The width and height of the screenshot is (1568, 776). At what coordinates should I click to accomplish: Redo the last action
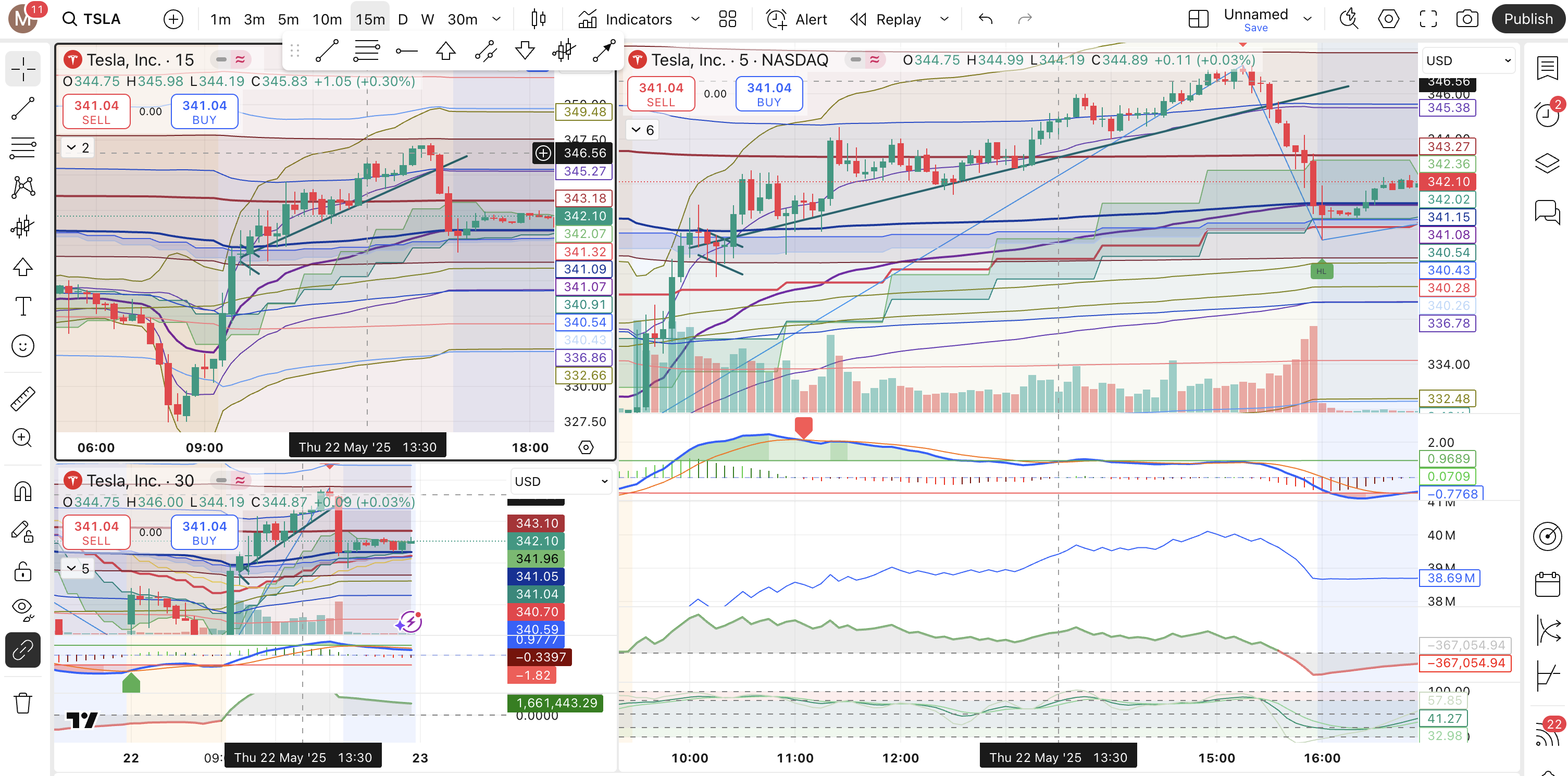point(1025,19)
